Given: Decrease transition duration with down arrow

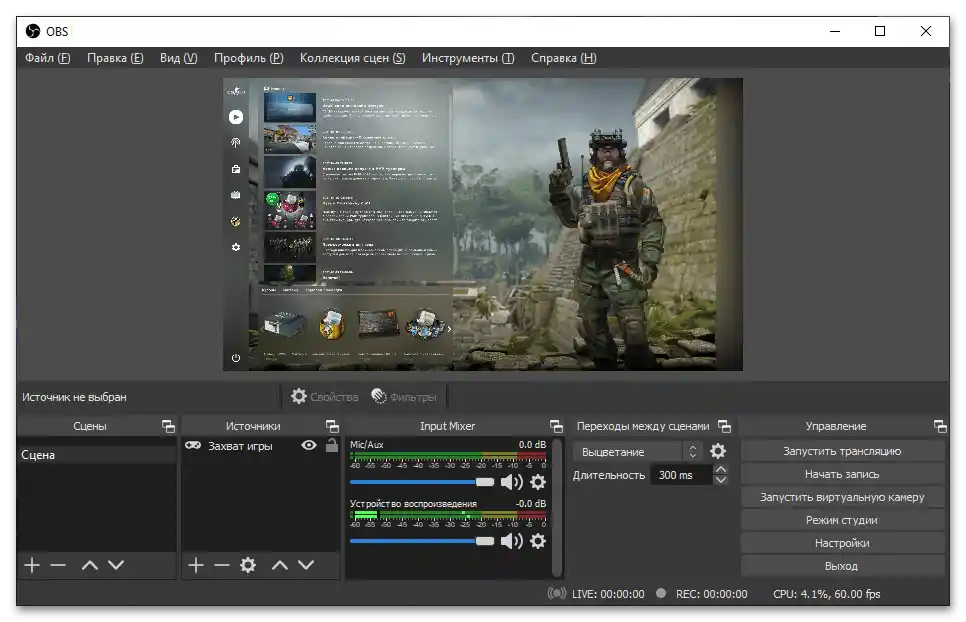Looking at the screenshot, I should (721, 480).
